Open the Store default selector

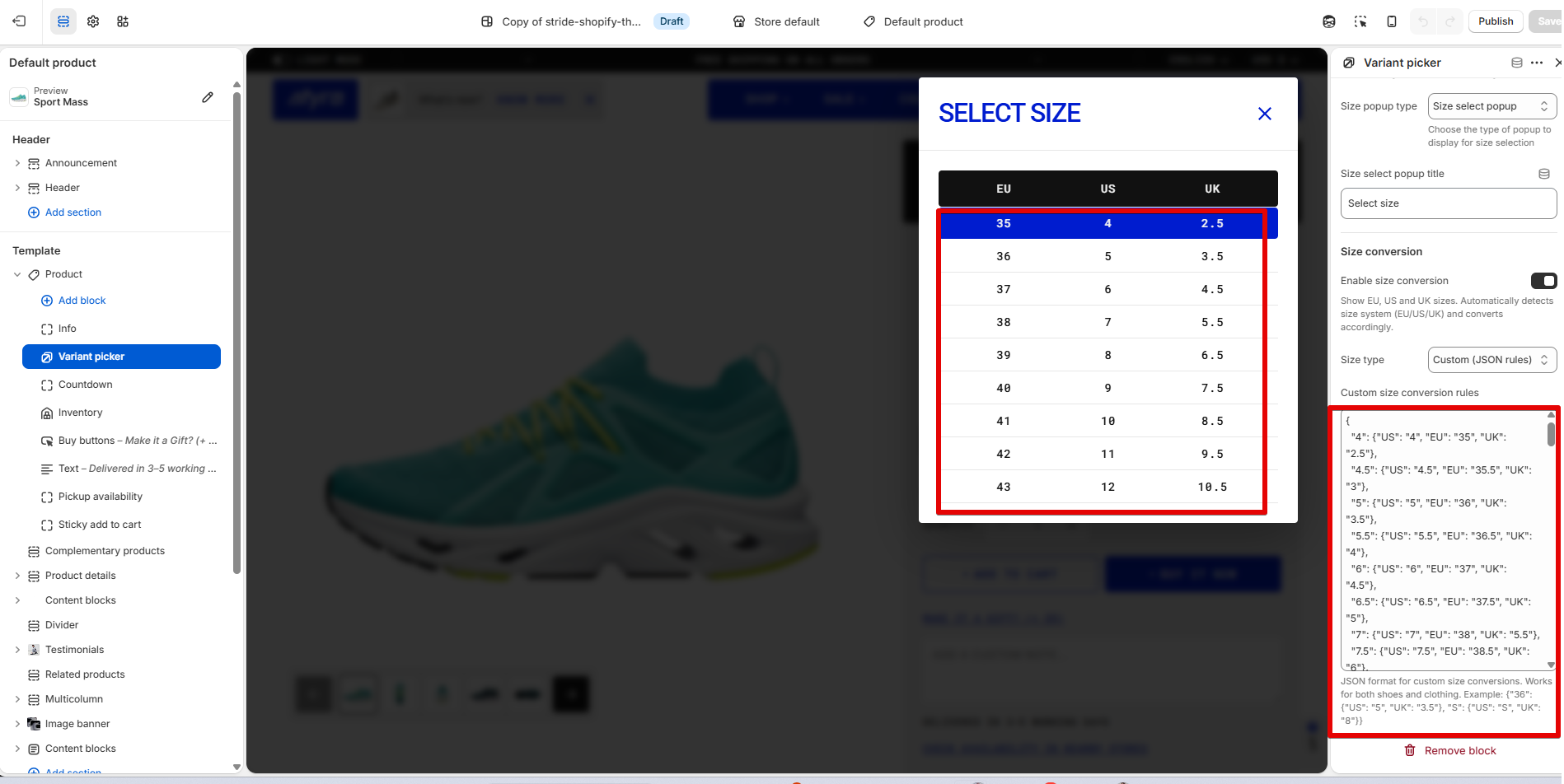click(x=777, y=21)
